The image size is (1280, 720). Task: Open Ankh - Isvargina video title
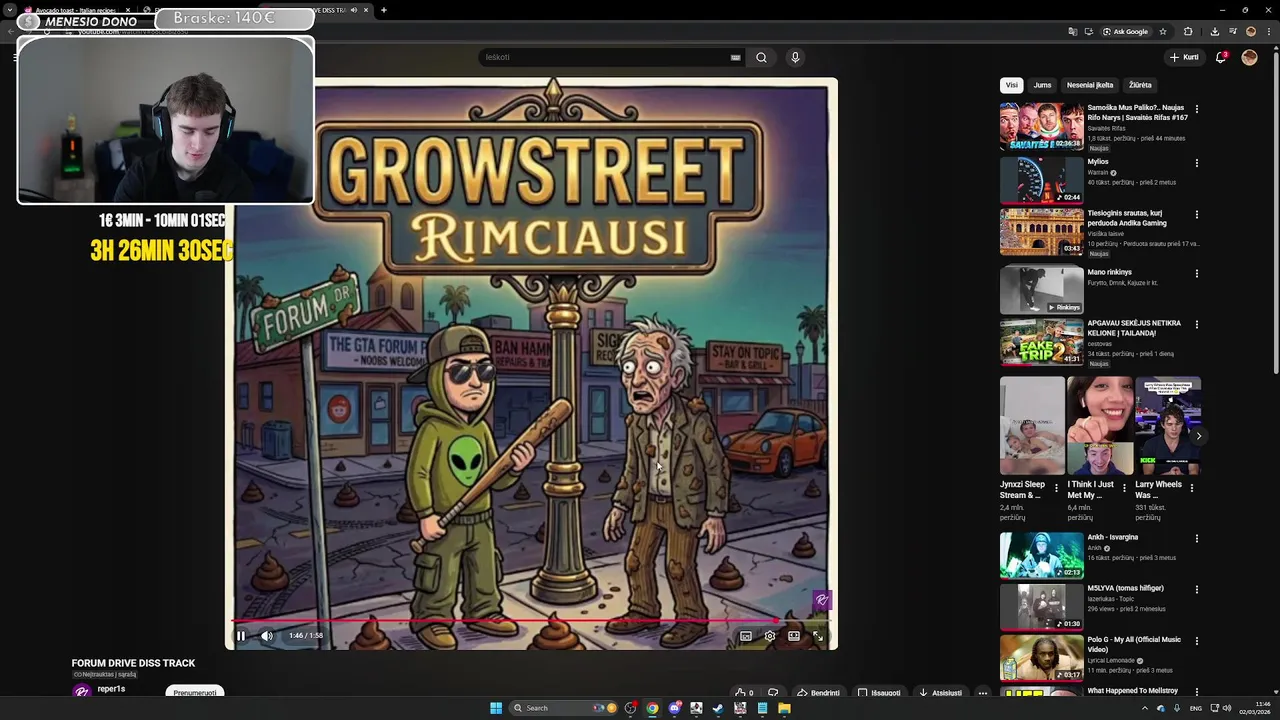[1112, 537]
